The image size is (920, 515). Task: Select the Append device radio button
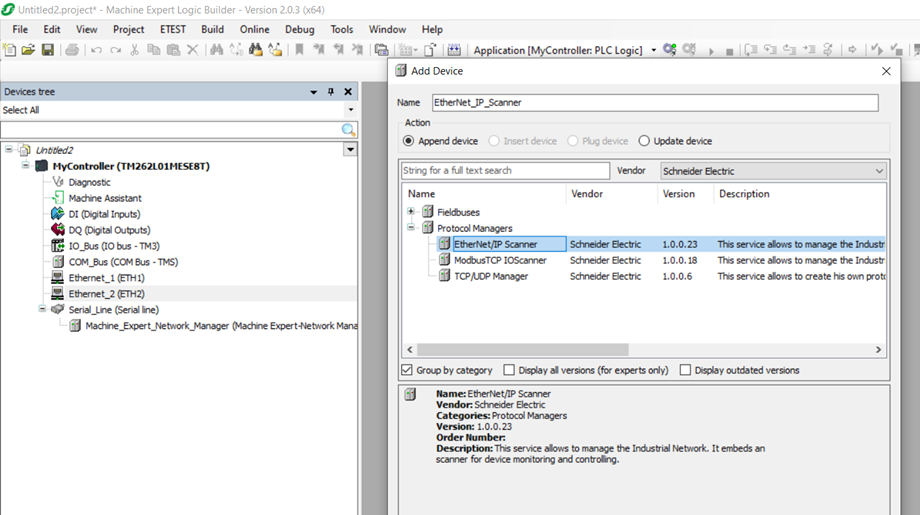pyautogui.click(x=408, y=141)
